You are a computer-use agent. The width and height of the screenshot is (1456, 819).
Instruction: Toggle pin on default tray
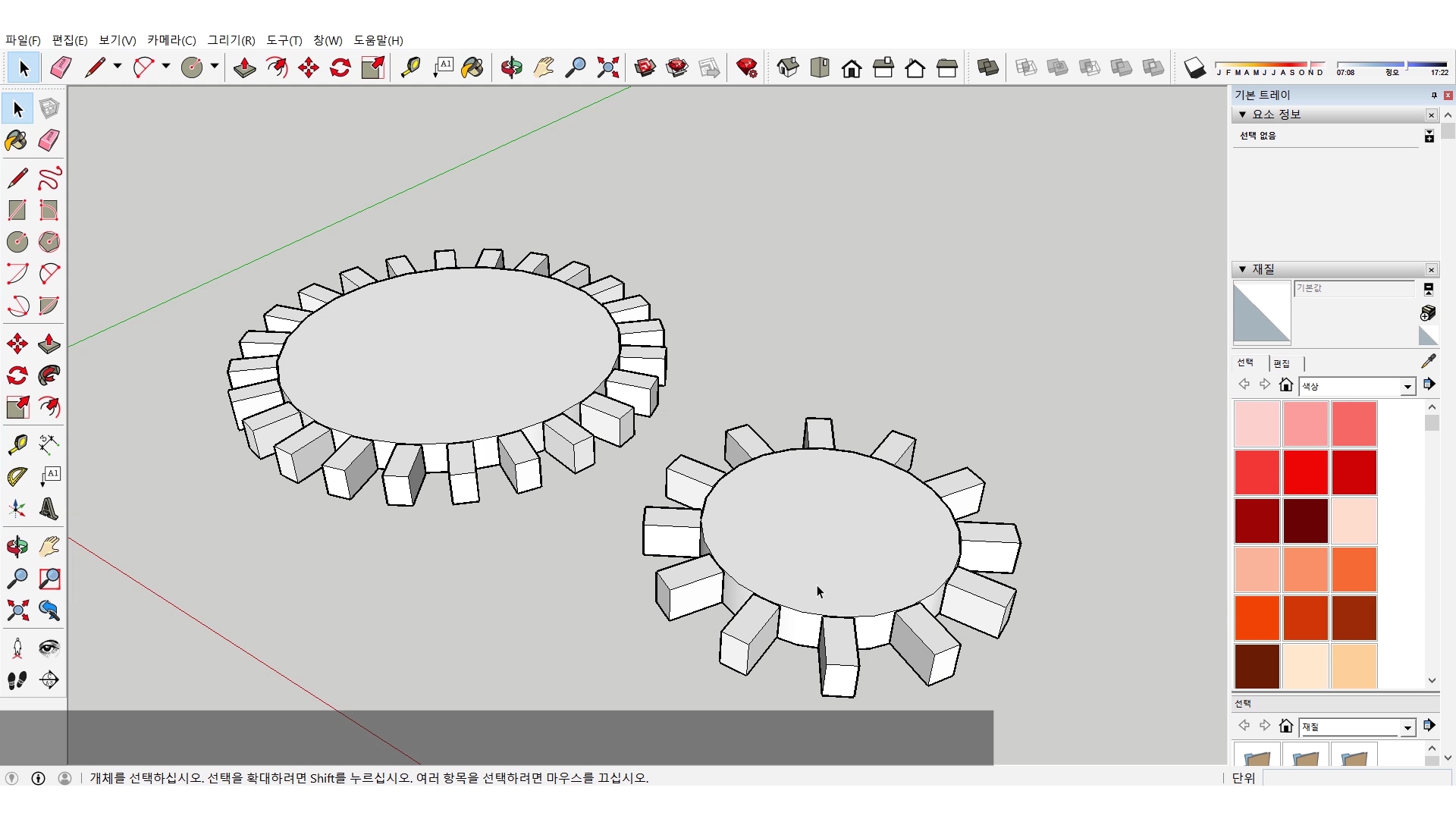point(1433,95)
